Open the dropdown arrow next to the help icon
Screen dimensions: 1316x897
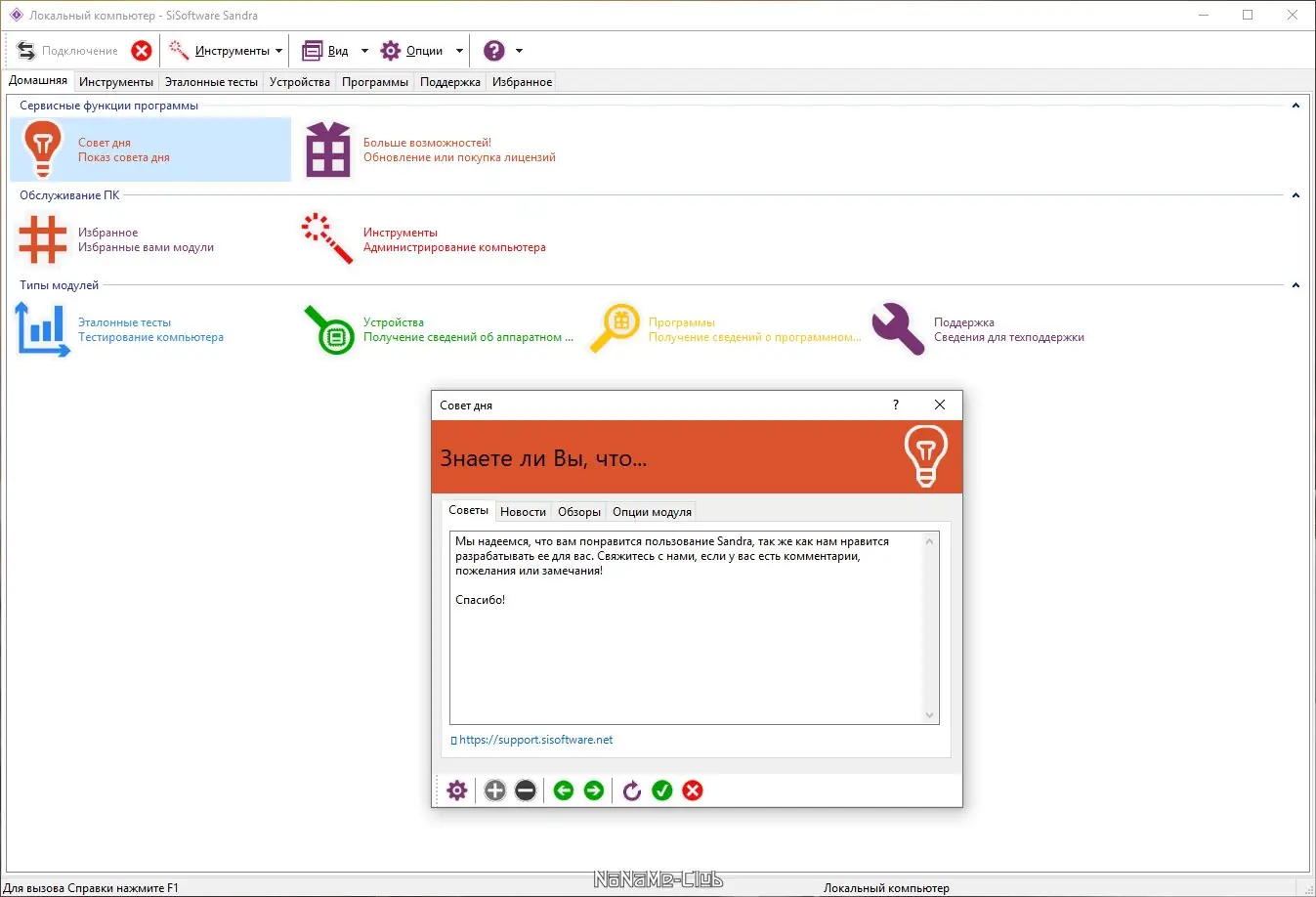point(519,51)
